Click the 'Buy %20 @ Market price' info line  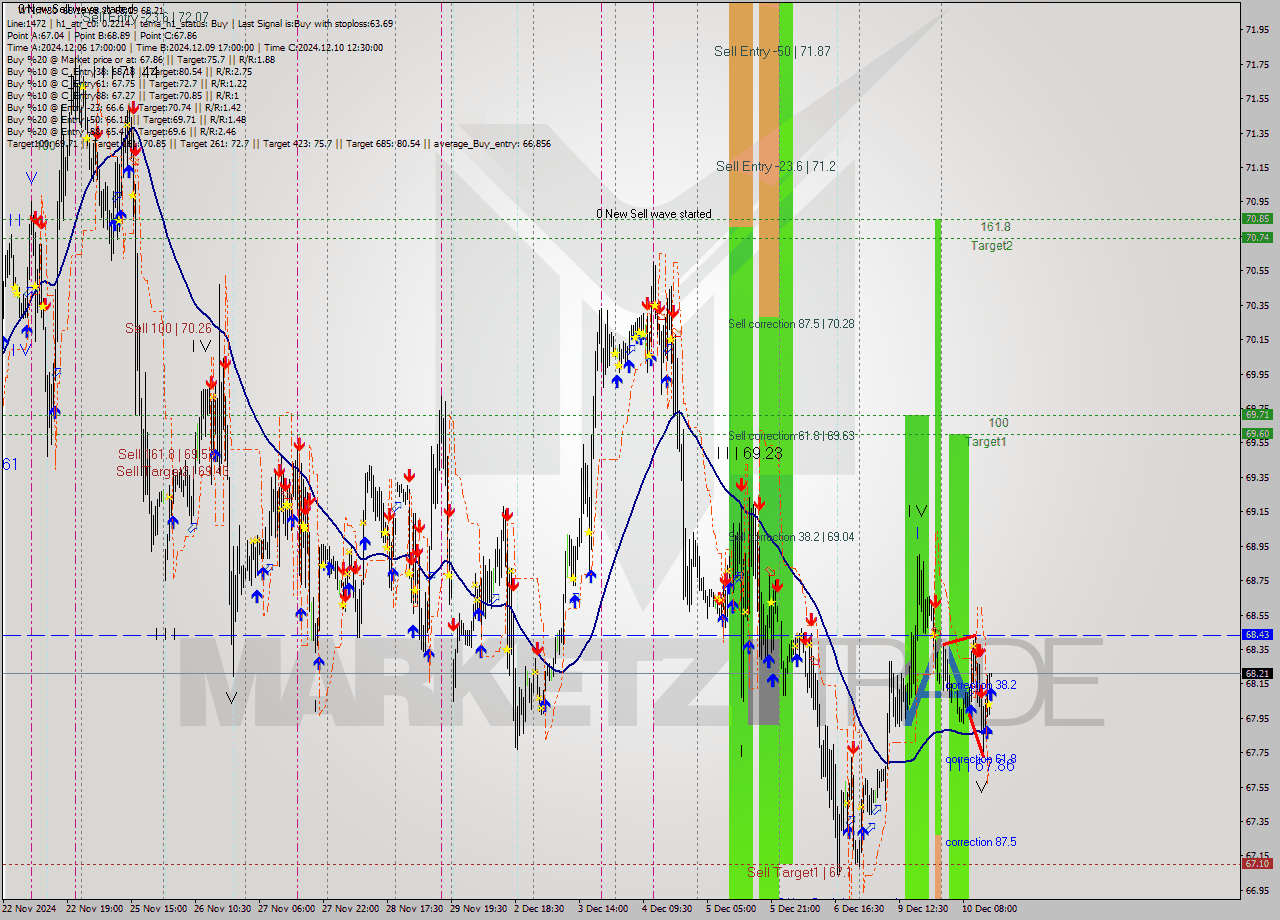point(141,59)
